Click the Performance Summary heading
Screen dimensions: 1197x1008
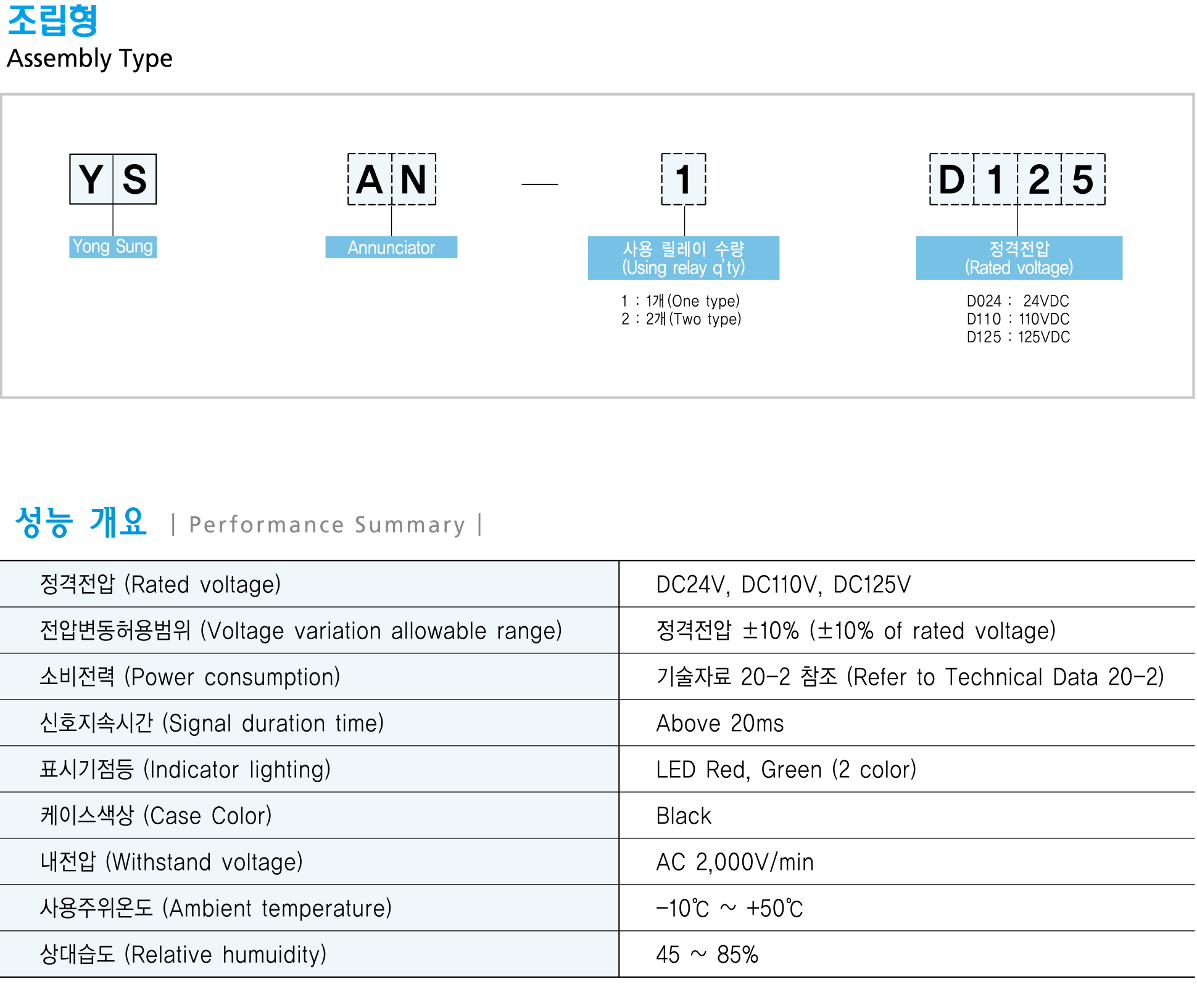327,524
